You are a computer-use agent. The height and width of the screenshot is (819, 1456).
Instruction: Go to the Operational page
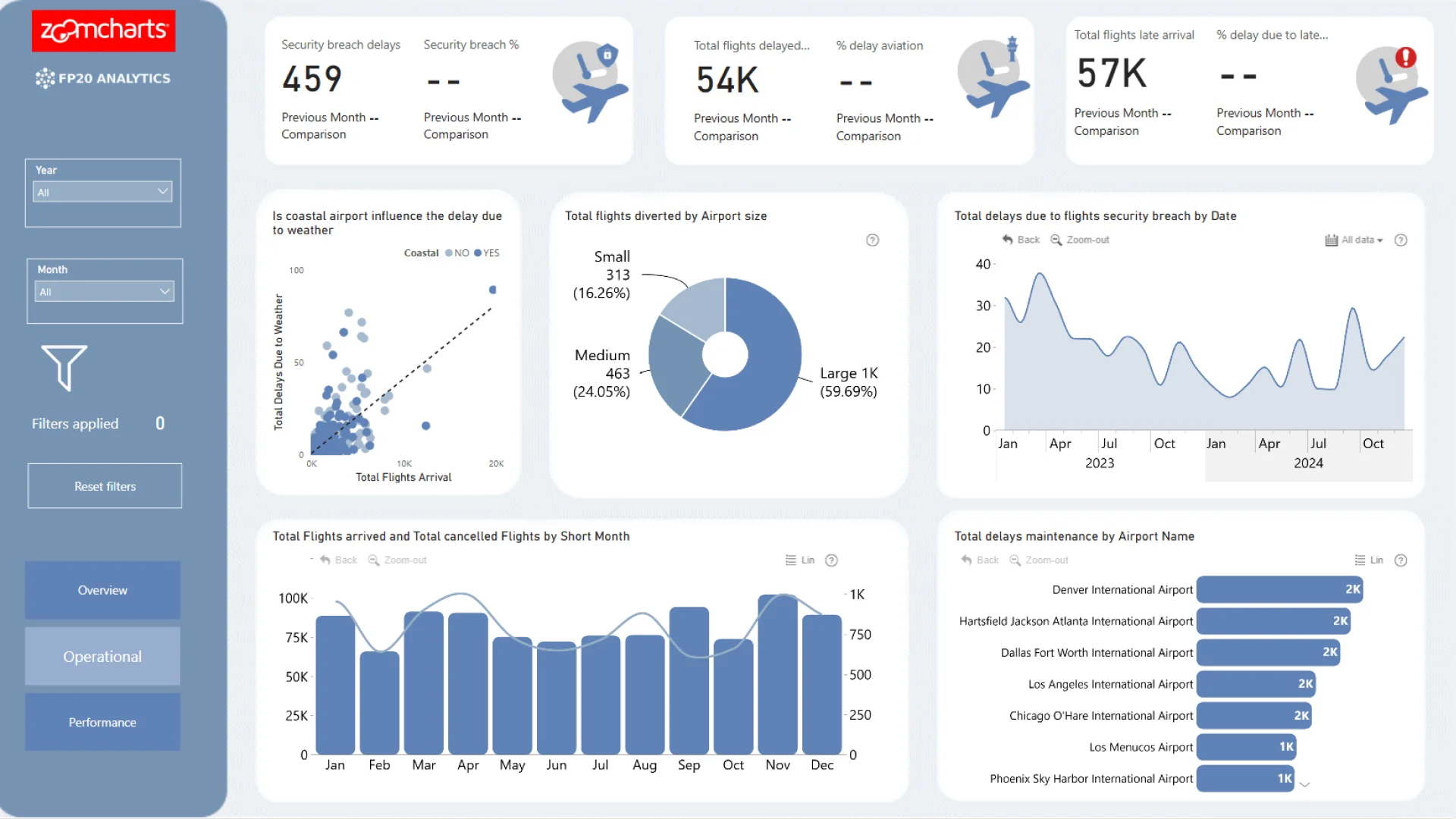(x=102, y=656)
